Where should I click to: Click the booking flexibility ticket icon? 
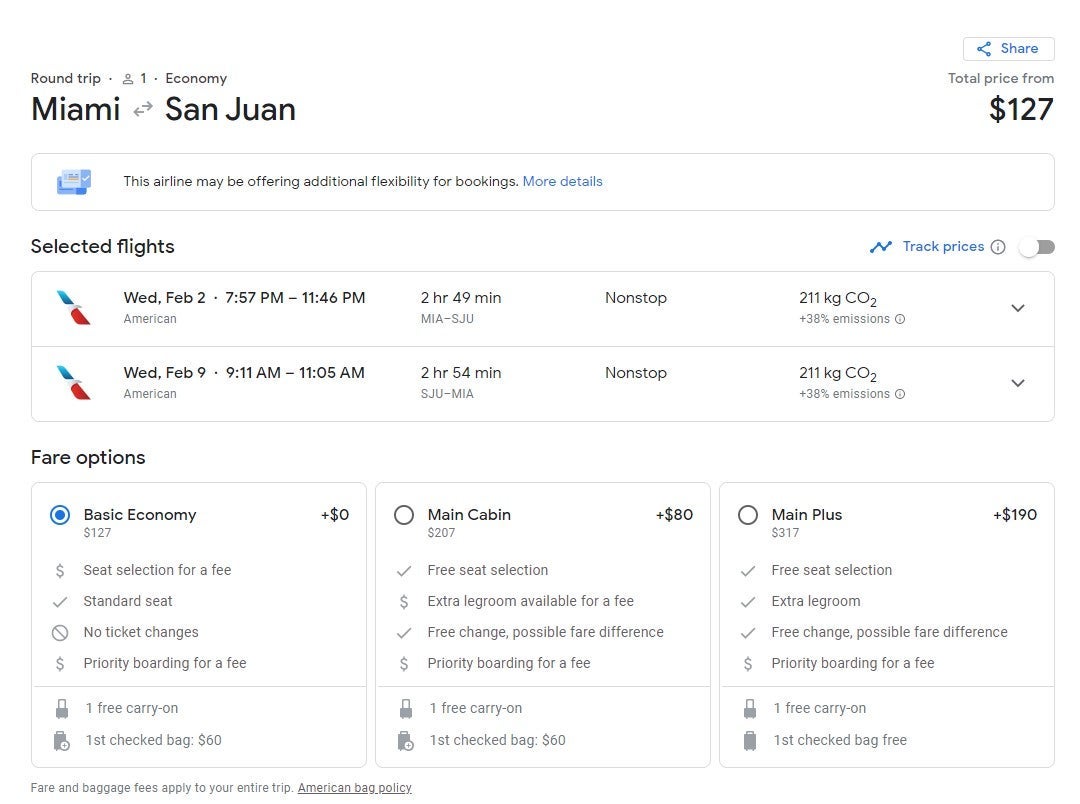click(x=74, y=182)
